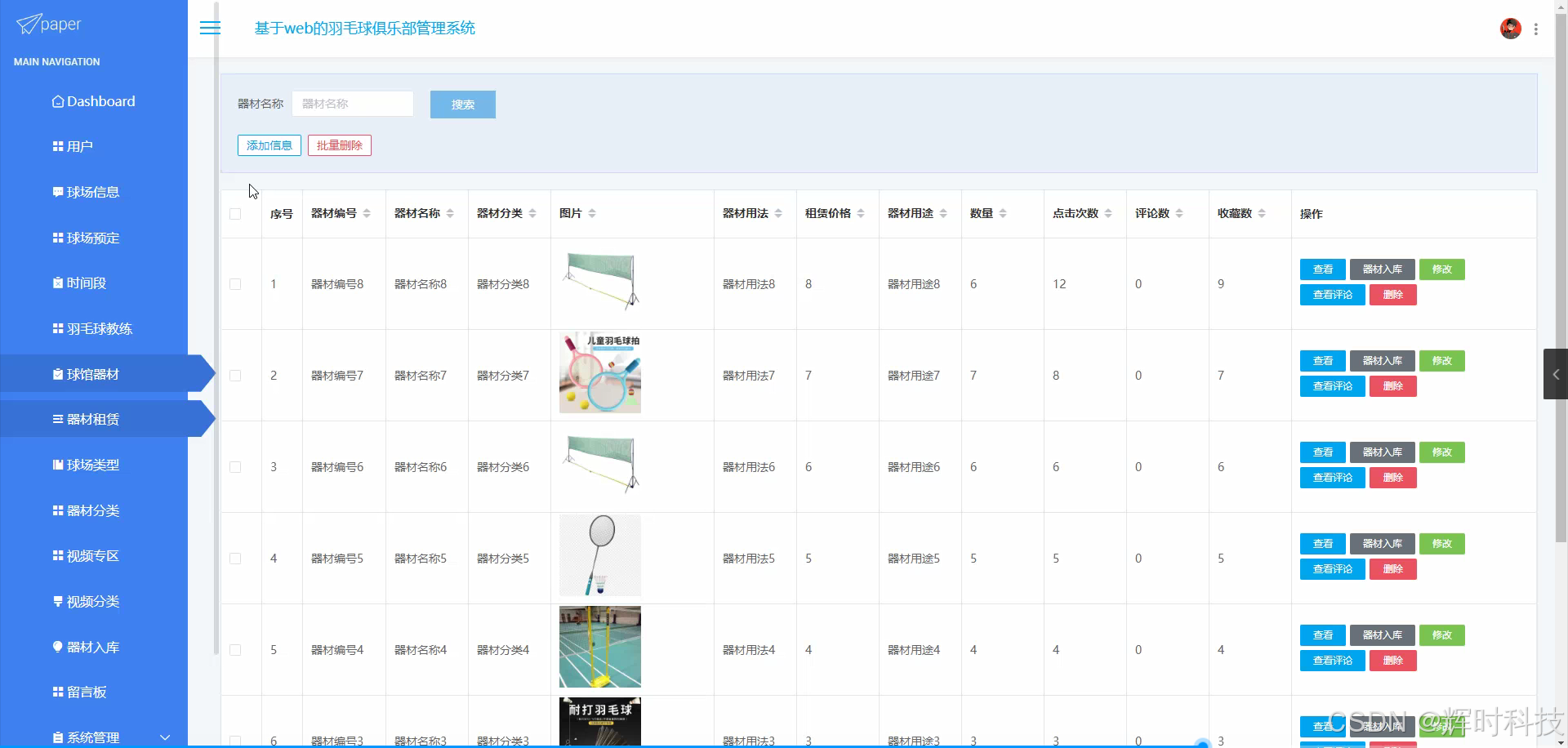Sort by 评论数 column arrows
This screenshot has height=748, width=1568.
point(1179,213)
